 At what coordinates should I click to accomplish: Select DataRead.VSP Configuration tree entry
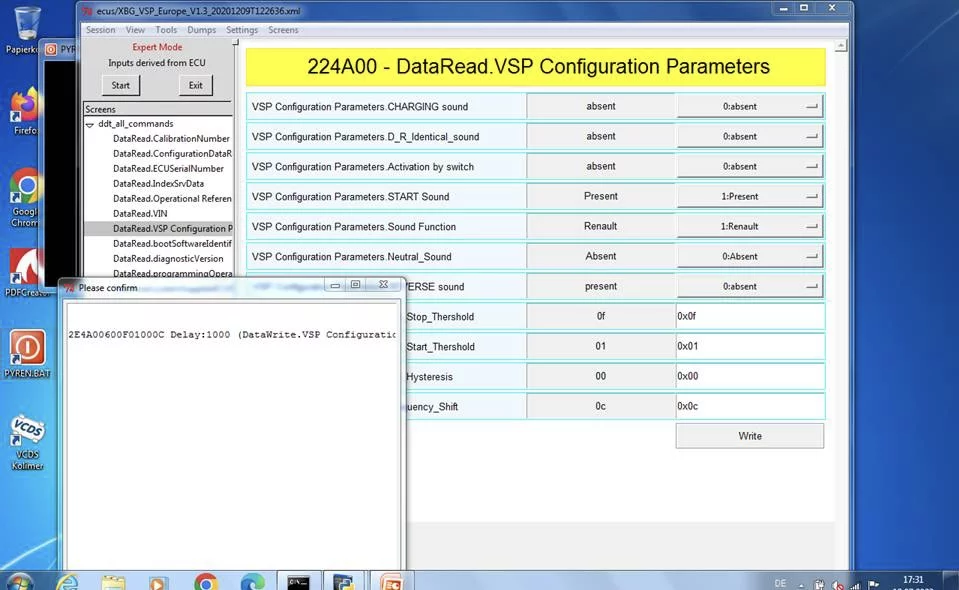pos(172,229)
